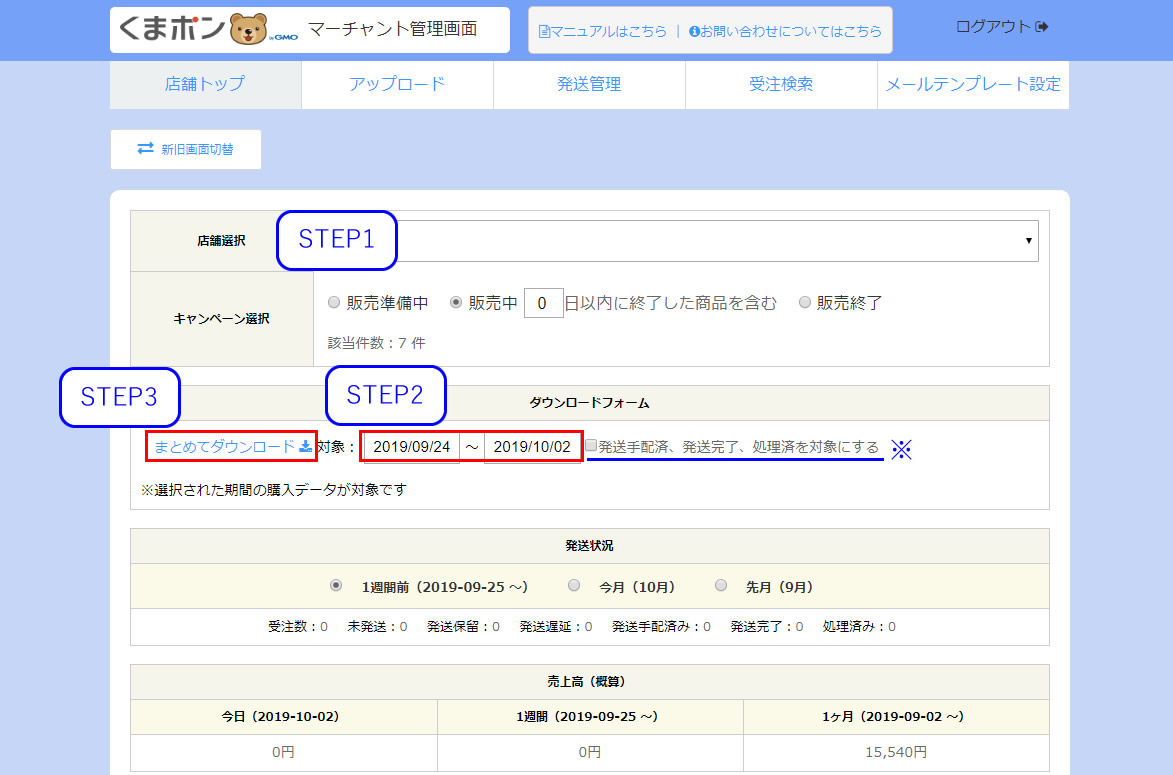Click the download icon beside まとめてダウンロード

[306, 446]
